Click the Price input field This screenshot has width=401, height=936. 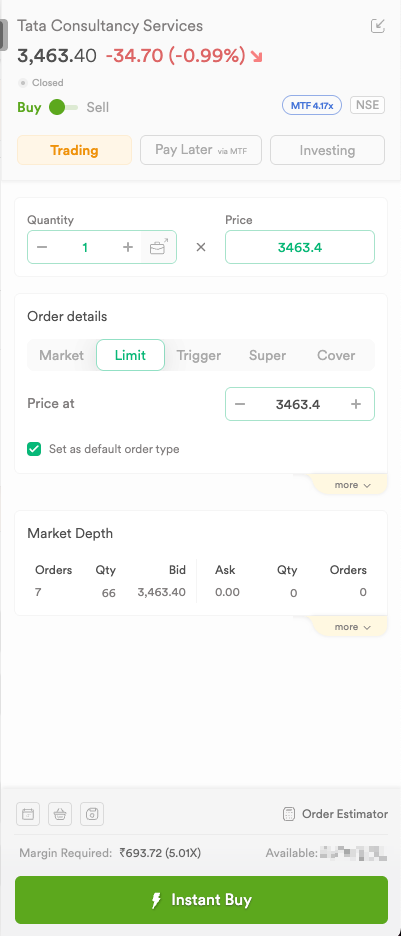300,247
